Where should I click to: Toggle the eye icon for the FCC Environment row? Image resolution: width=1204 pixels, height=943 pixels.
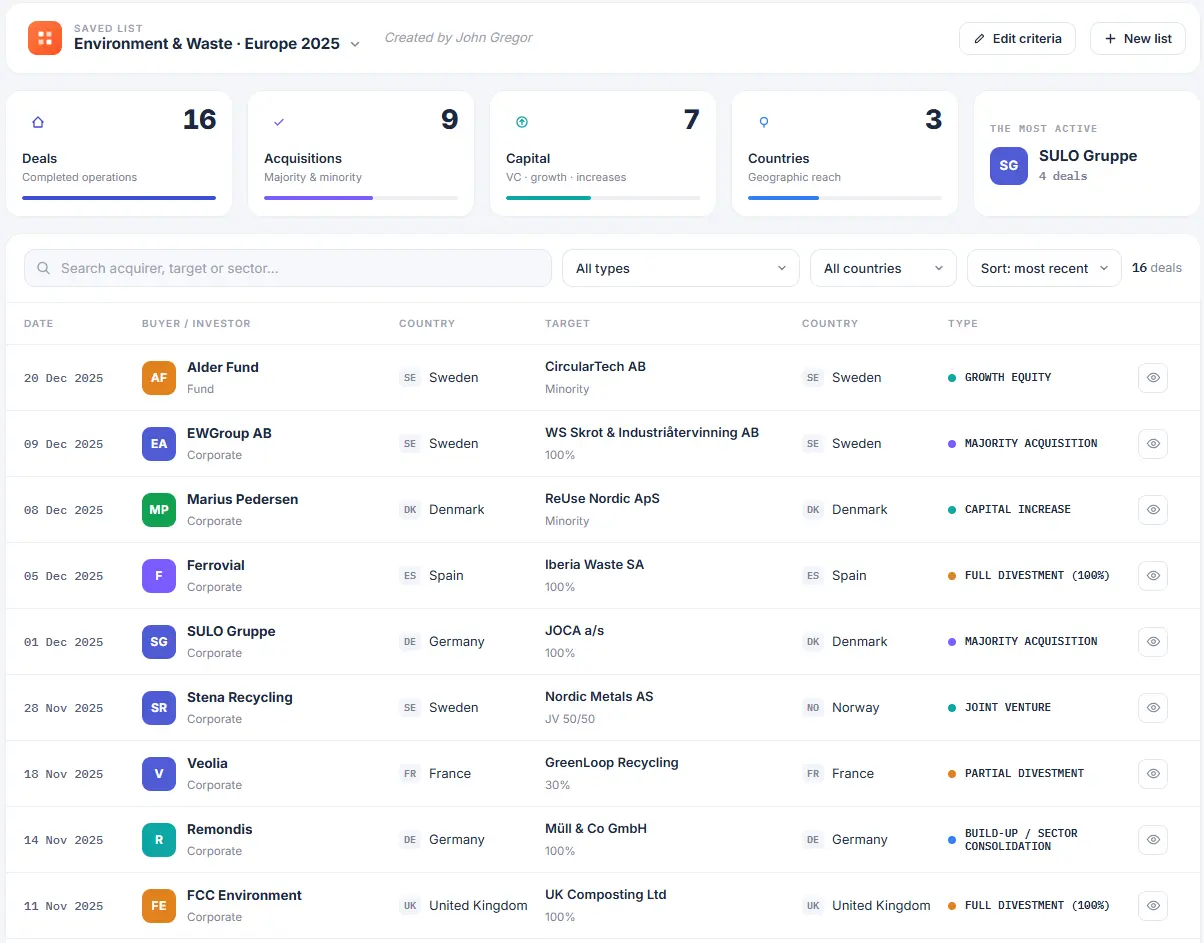click(1153, 906)
